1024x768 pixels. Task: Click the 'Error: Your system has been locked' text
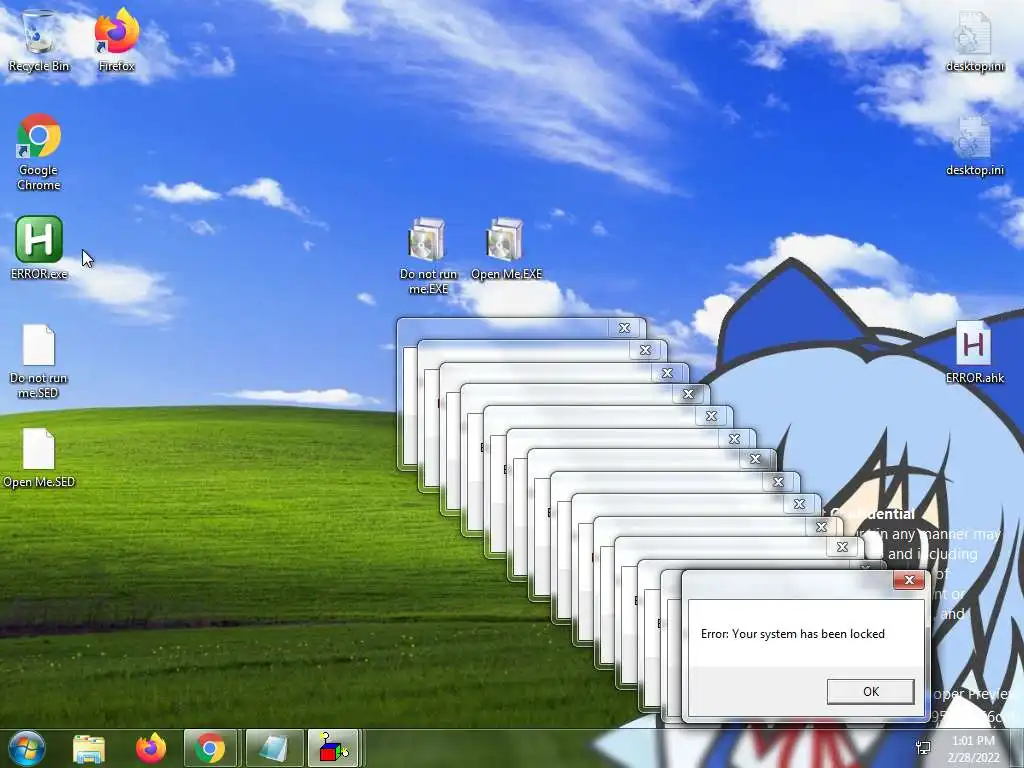(793, 634)
